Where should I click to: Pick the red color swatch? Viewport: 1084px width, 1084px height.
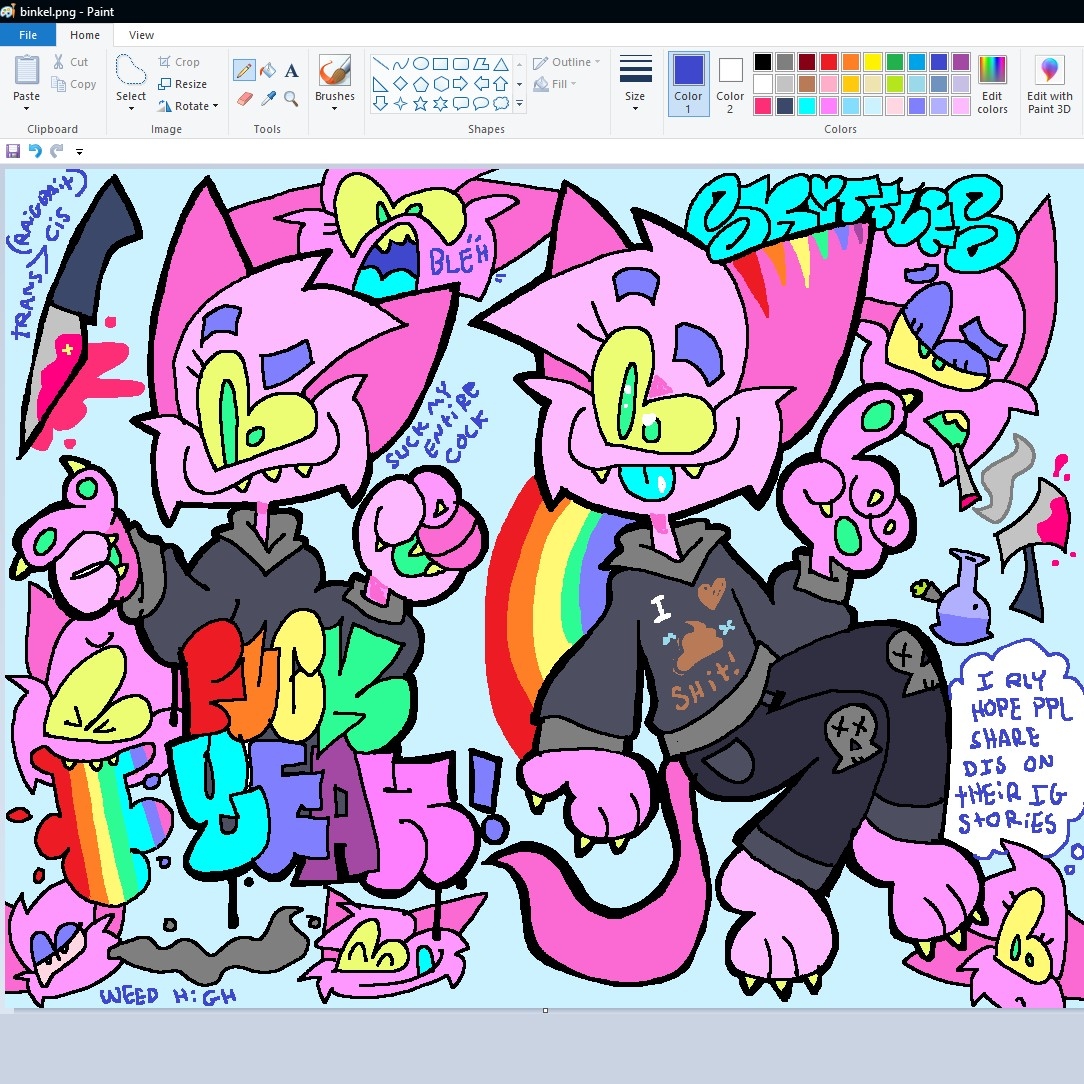[828, 62]
